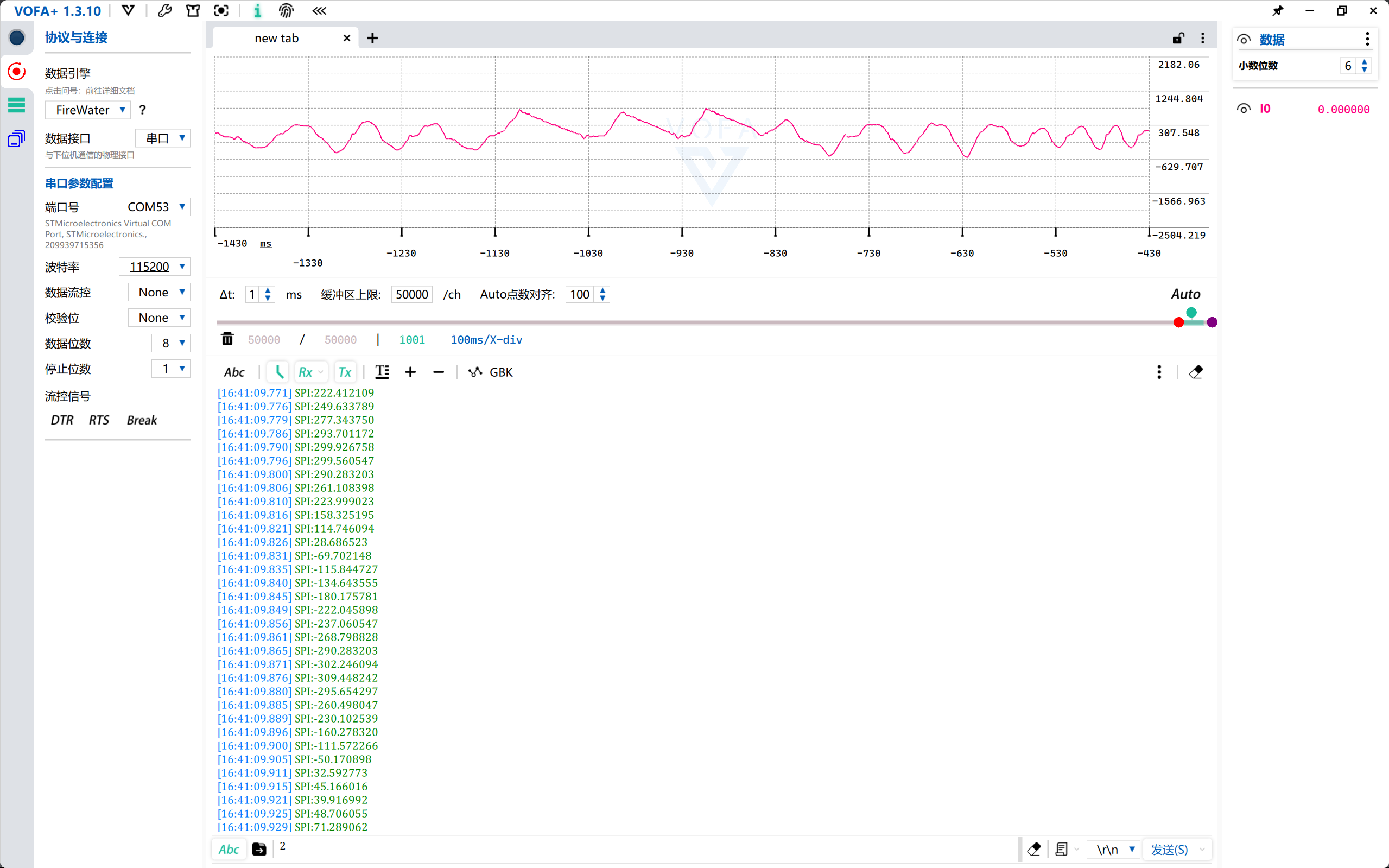Click the GBK encoding graph icon
Viewport: 1389px width, 868px height.
click(475, 372)
